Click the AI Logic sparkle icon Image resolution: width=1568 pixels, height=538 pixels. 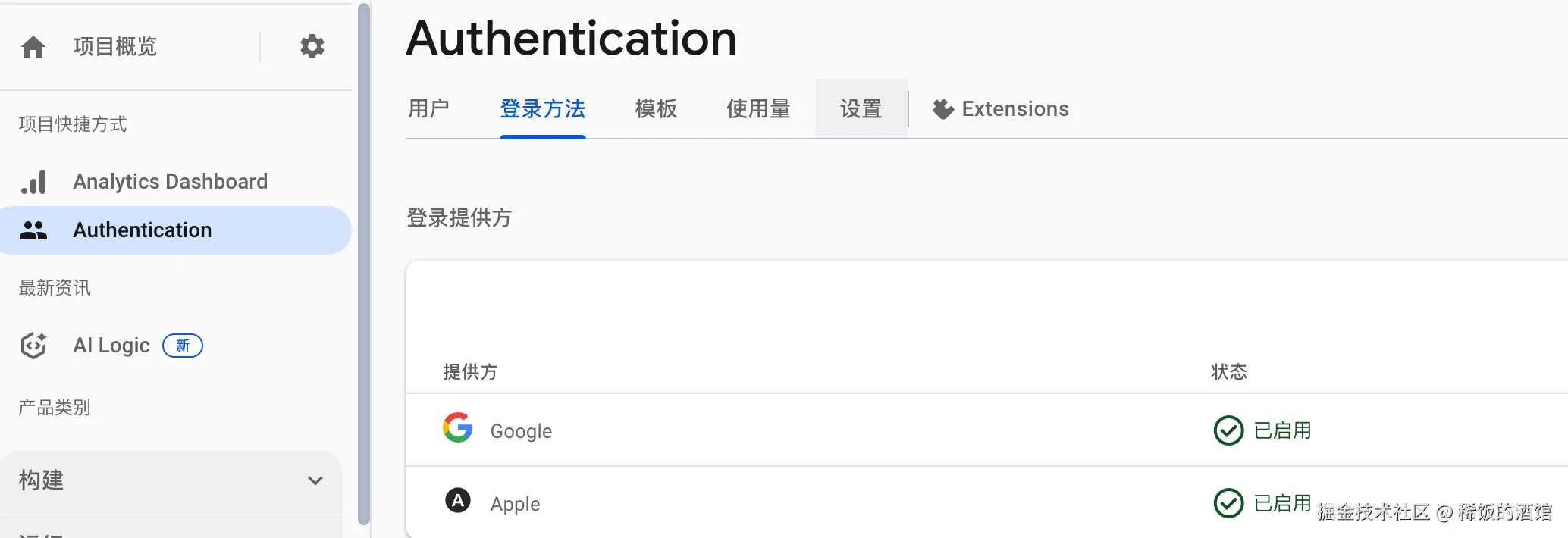33,346
